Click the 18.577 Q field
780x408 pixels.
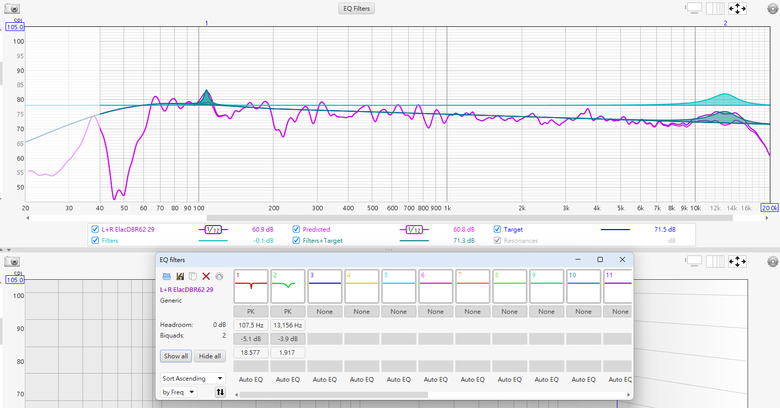click(x=251, y=352)
